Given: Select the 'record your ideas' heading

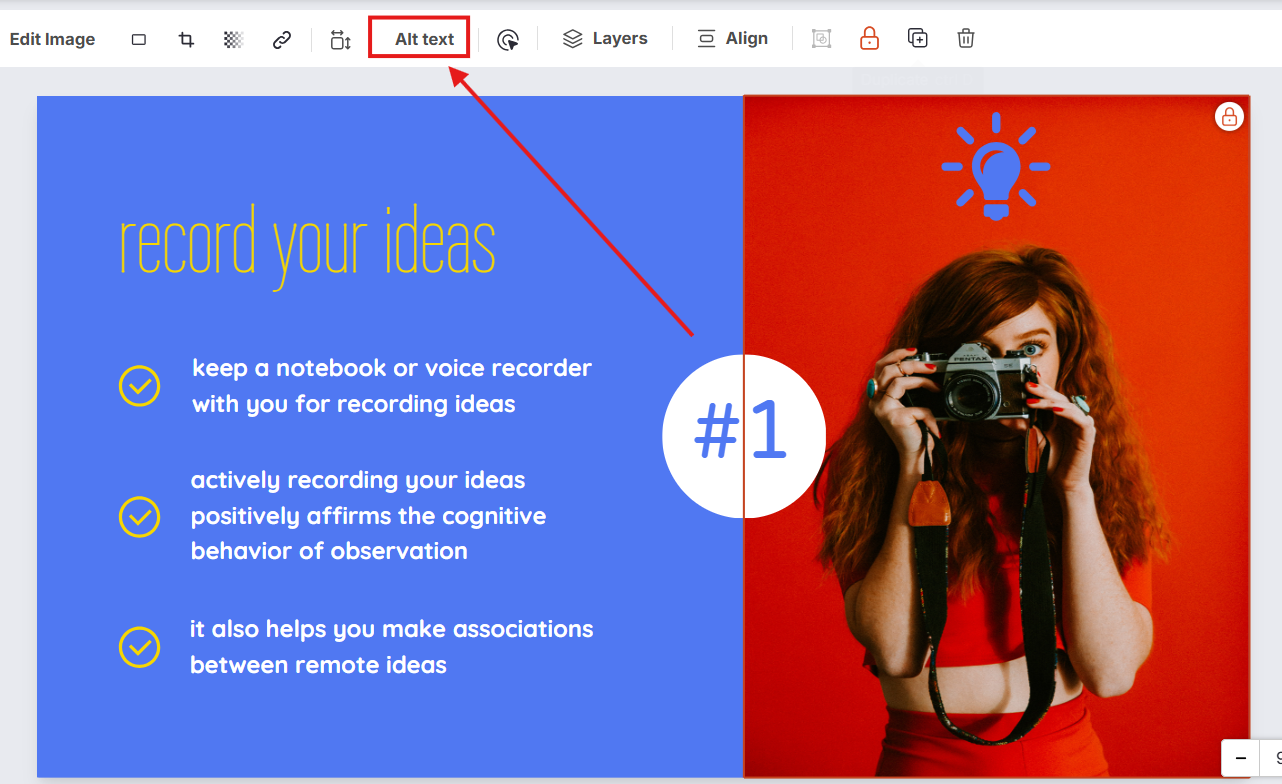Looking at the screenshot, I should click(307, 243).
